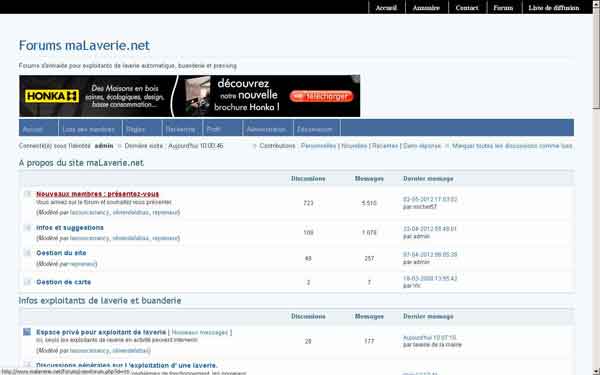Open the Nouveaux membres : présentez-vous forum
The height and width of the screenshot is (375, 600).
[x=98, y=194]
